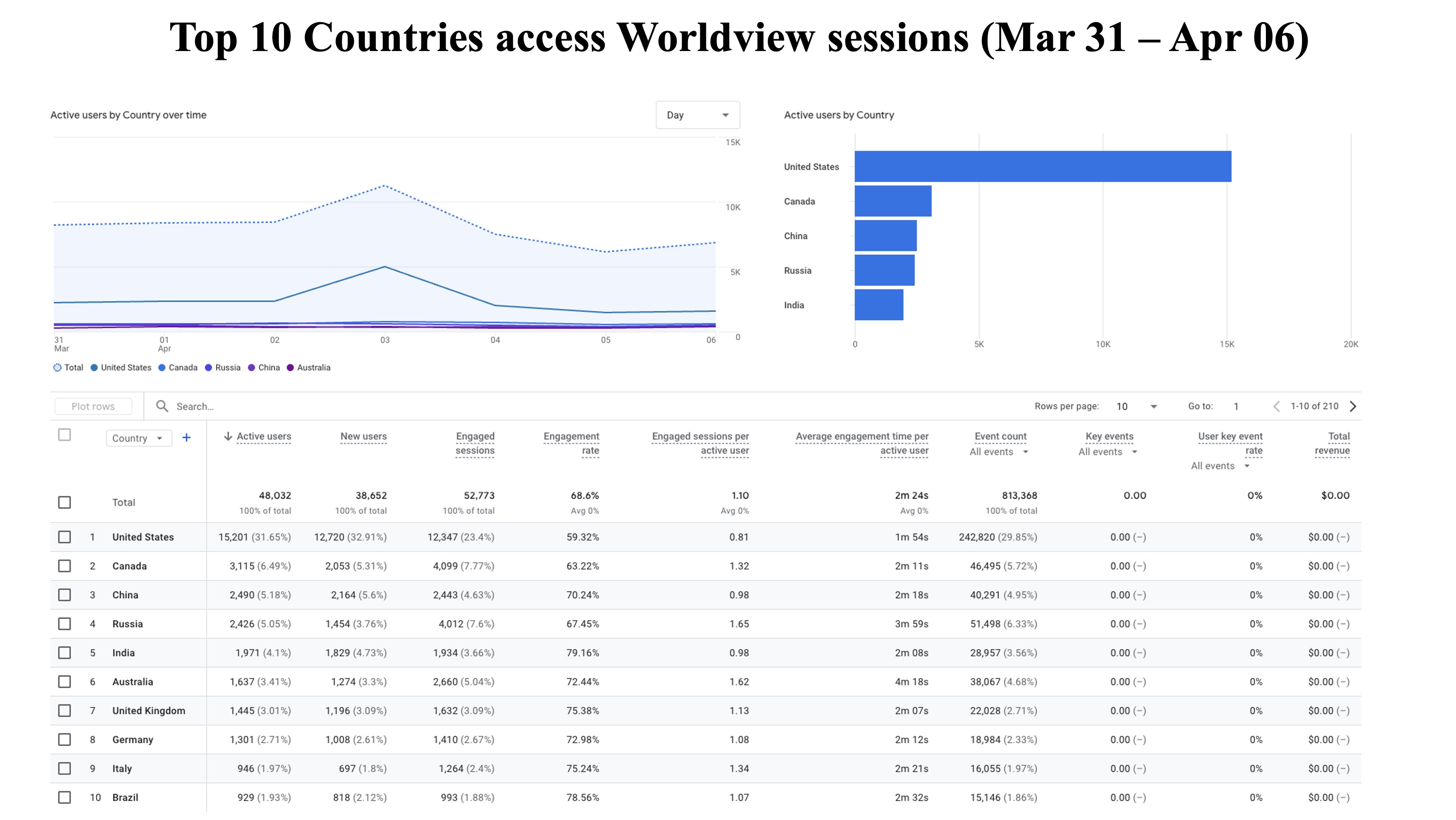Click the 1-10 of 210 pagination text
The height and width of the screenshot is (820, 1456).
[1314, 406]
